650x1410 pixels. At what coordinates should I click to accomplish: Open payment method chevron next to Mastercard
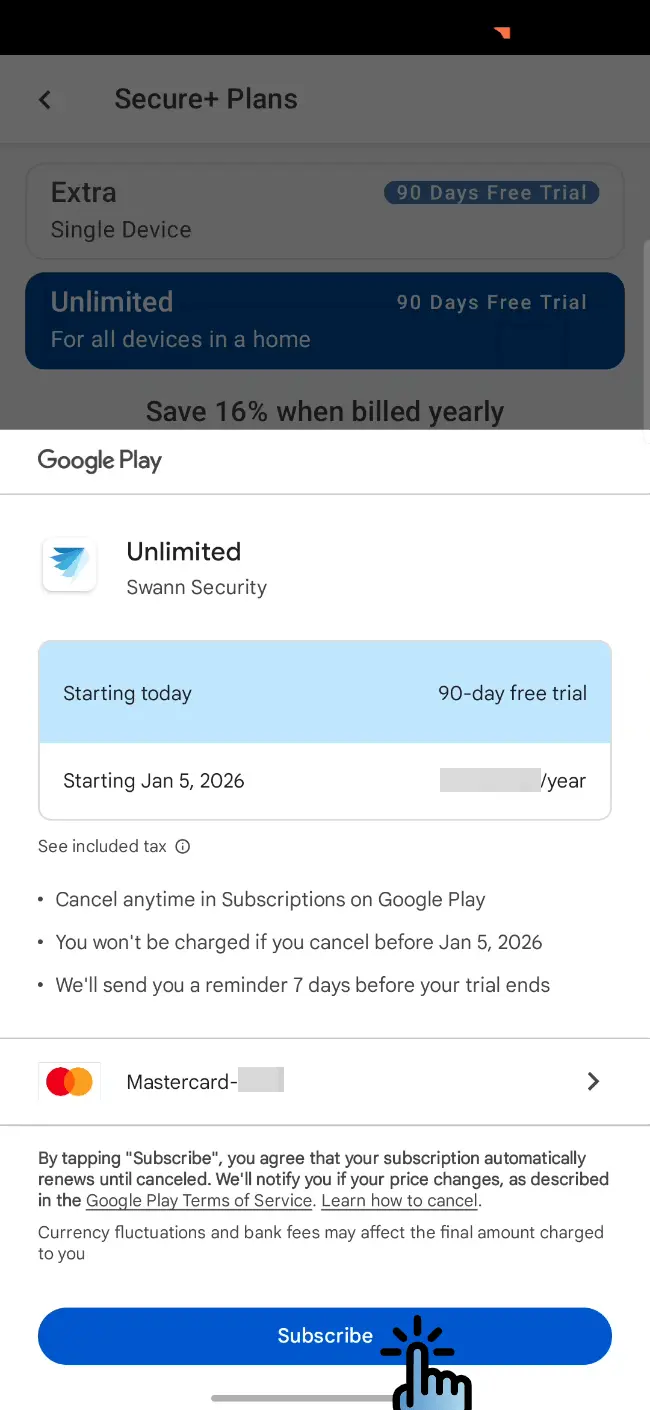[593, 1081]
